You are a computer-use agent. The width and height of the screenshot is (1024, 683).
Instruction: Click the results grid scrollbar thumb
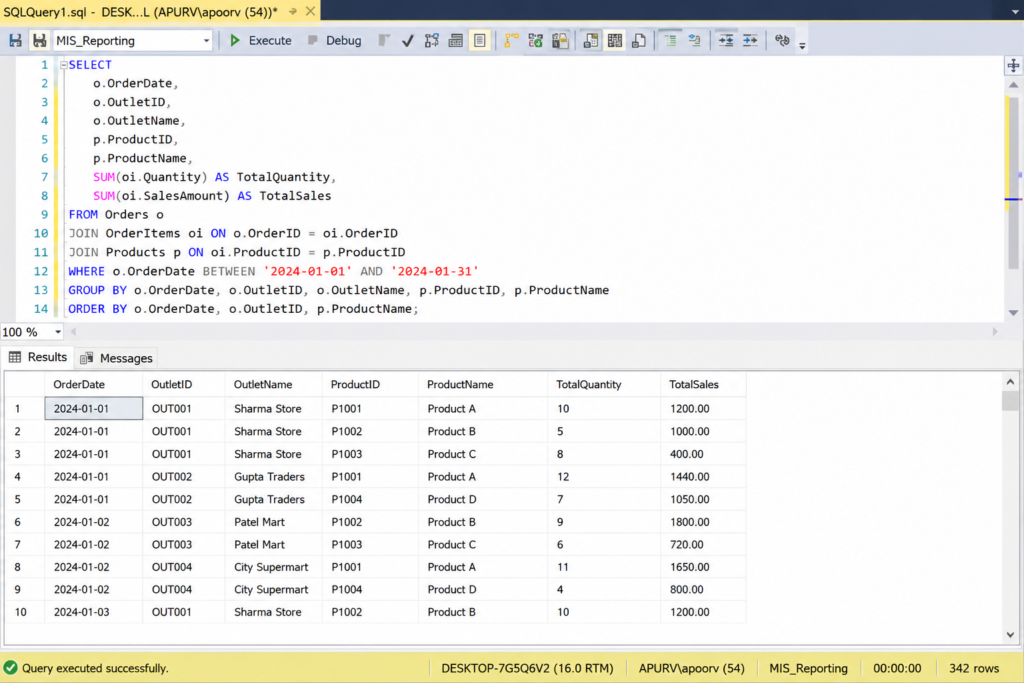(1010, 400)
